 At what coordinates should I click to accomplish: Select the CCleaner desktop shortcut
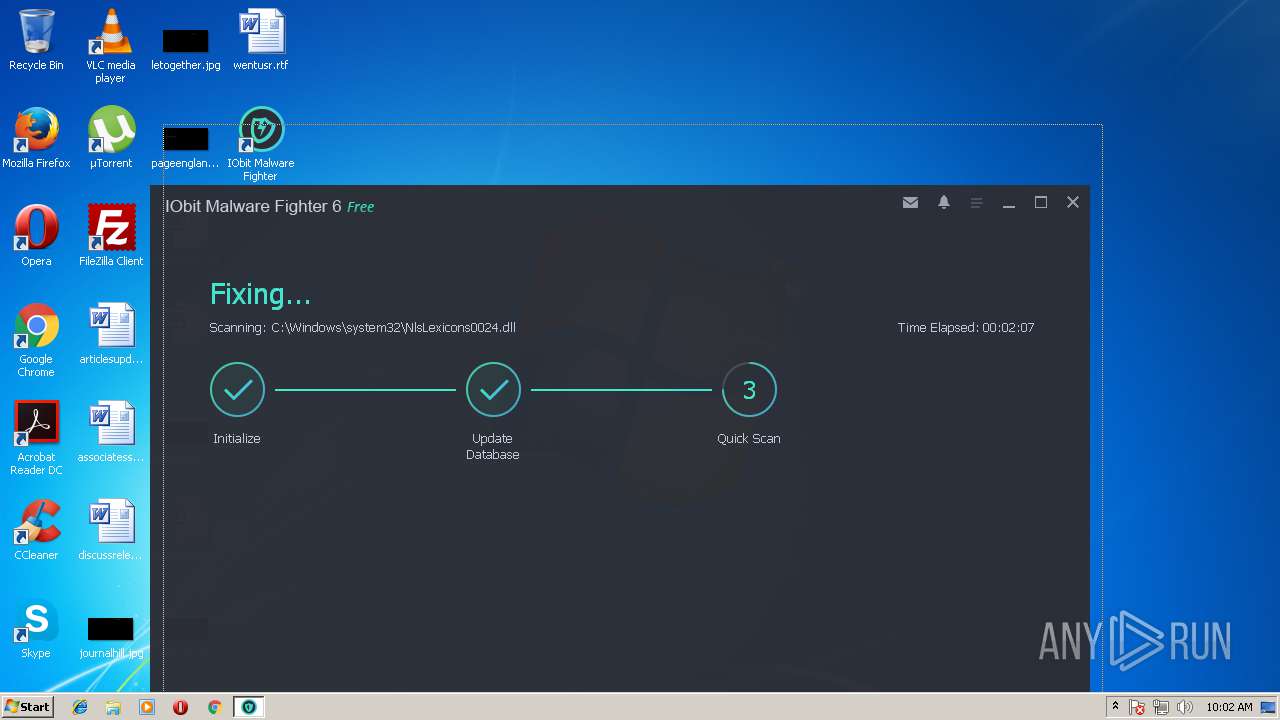(x=36, y=530)
